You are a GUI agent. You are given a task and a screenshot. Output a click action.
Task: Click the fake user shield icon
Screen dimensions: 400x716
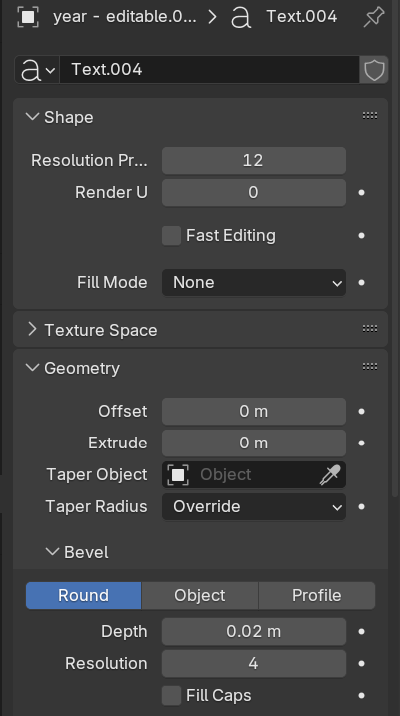pyautogui.click(x=374, y=70)
